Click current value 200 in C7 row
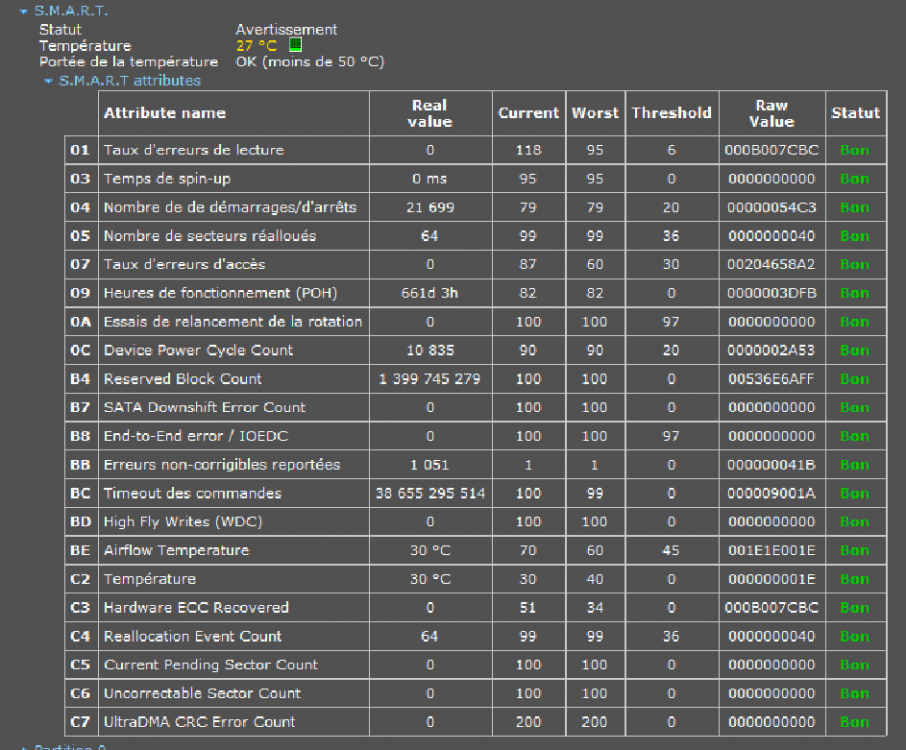906x750 pixels. tap(529, 722)
